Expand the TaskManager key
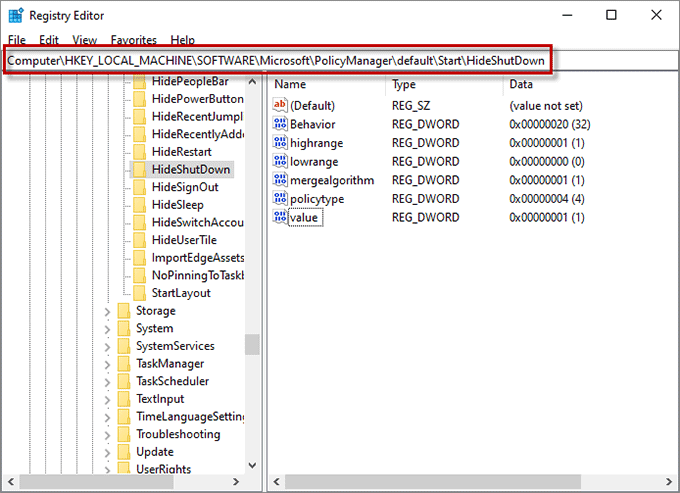 108,365
